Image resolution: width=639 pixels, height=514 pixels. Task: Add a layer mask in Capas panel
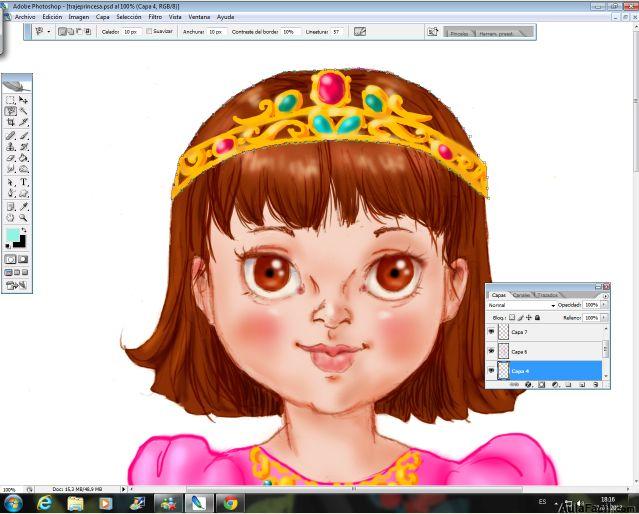coord(542,384)
